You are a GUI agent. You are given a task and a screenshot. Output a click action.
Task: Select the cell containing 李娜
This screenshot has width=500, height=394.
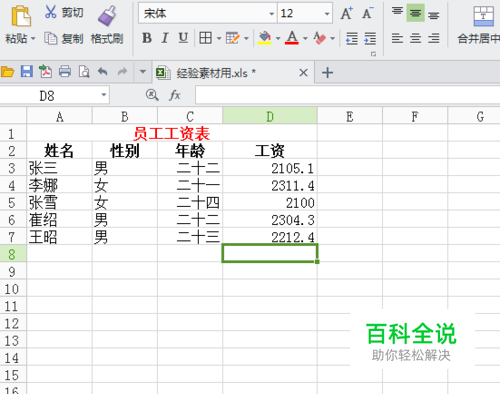(59, 185)
